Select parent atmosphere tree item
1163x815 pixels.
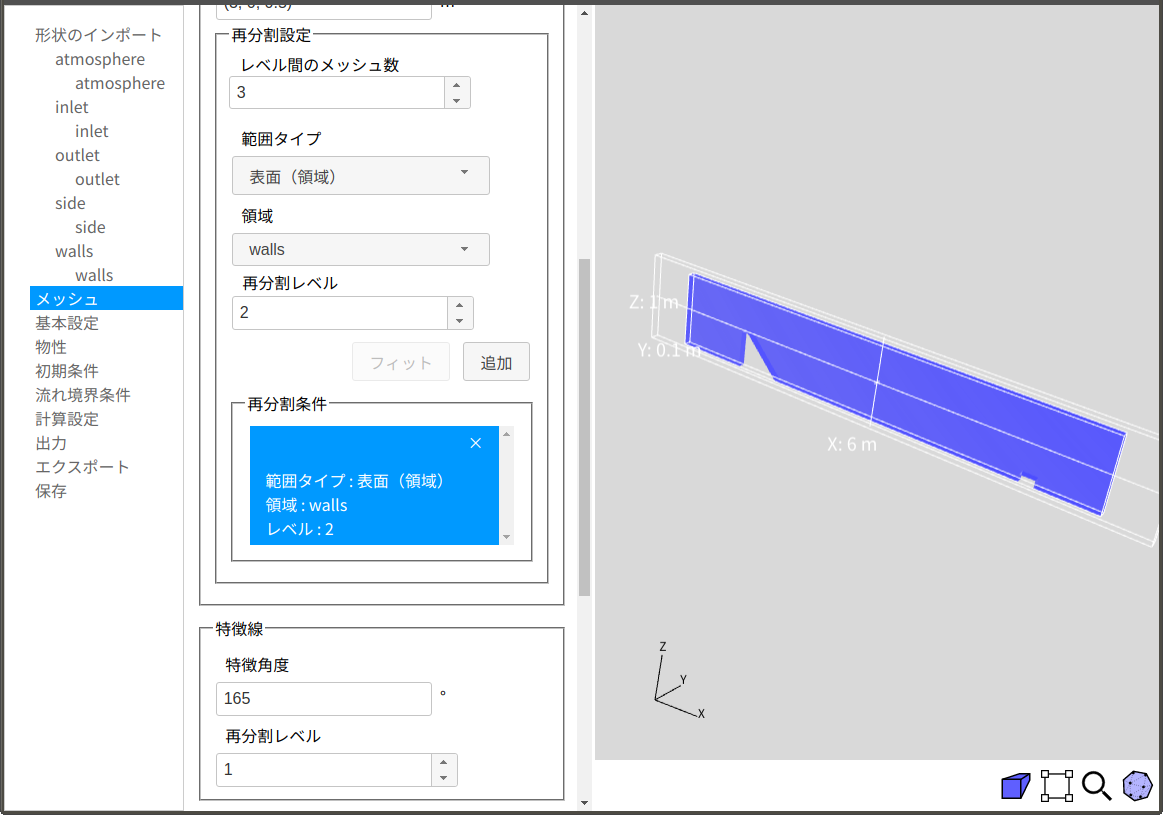[x=100, y=59]
